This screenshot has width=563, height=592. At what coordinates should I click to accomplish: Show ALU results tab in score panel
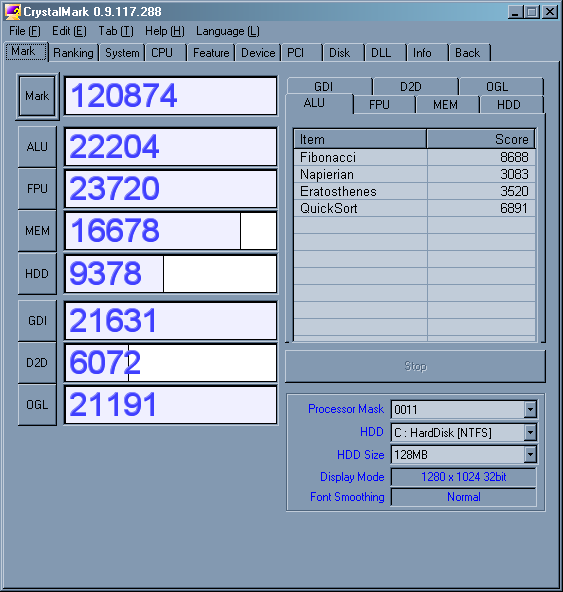coord(319,103)
